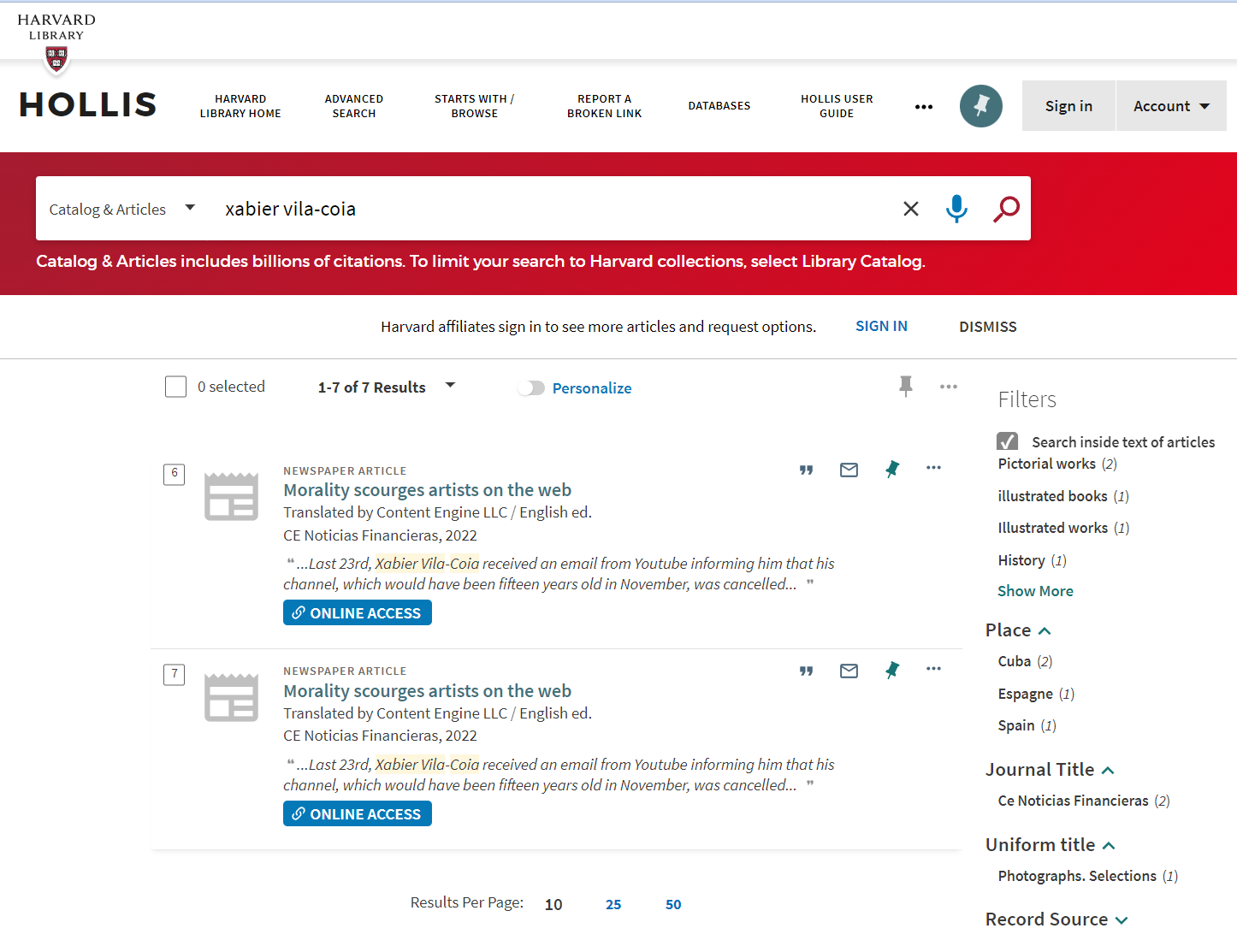Click citation quote icon for result 6
This screenshot has width=1237, height=952.
(806, 470)
